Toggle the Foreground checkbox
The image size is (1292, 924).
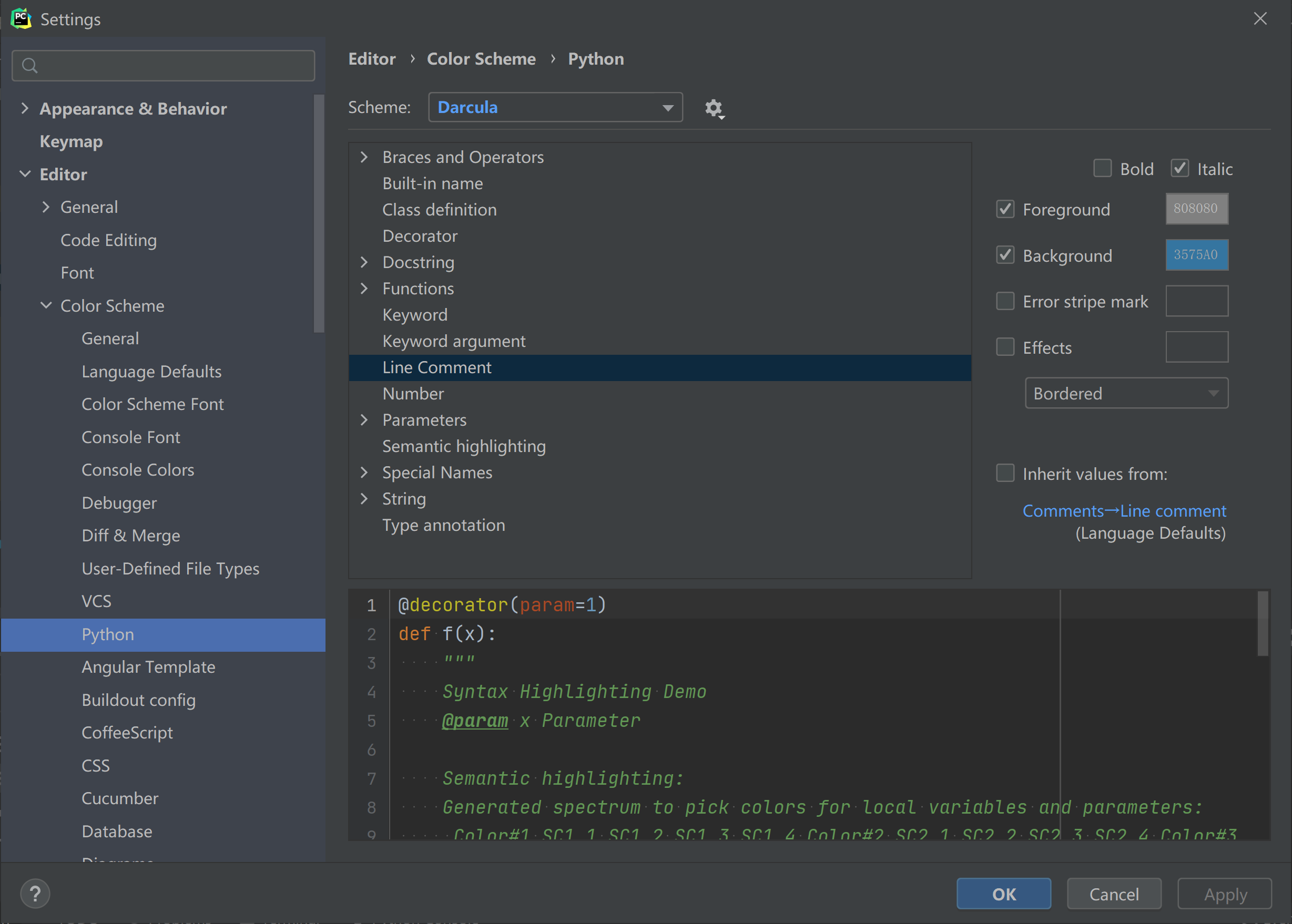tap(1005, 209)
